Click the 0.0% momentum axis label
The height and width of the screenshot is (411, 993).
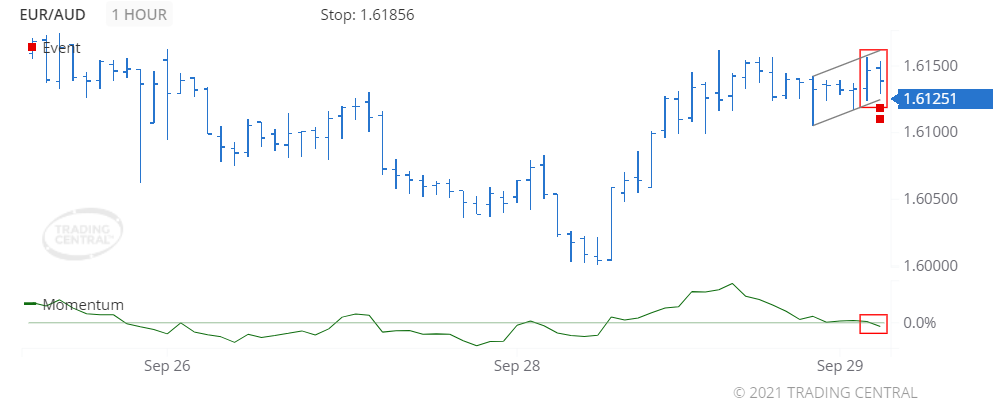921,323
